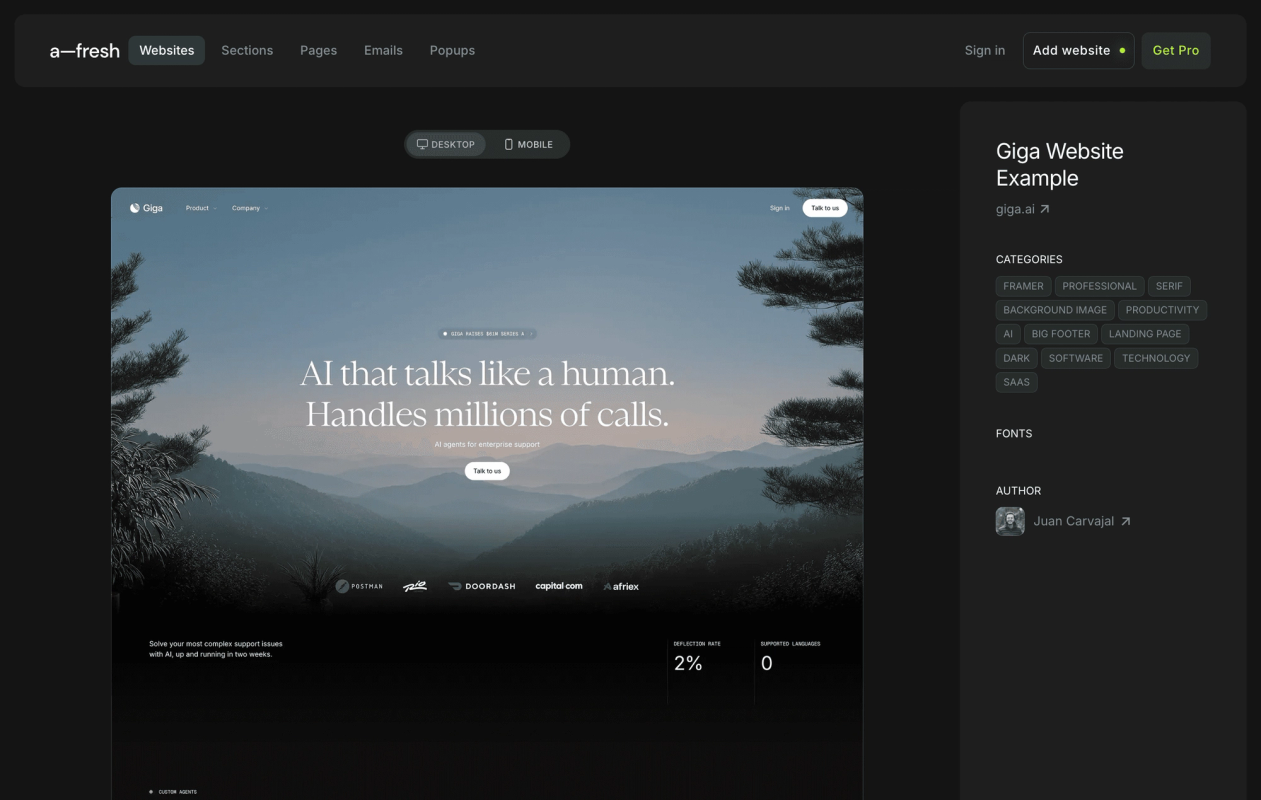Switch preview to Desktop view
The height and width of the screenshot is (800, 1261).
coord(446,144)
